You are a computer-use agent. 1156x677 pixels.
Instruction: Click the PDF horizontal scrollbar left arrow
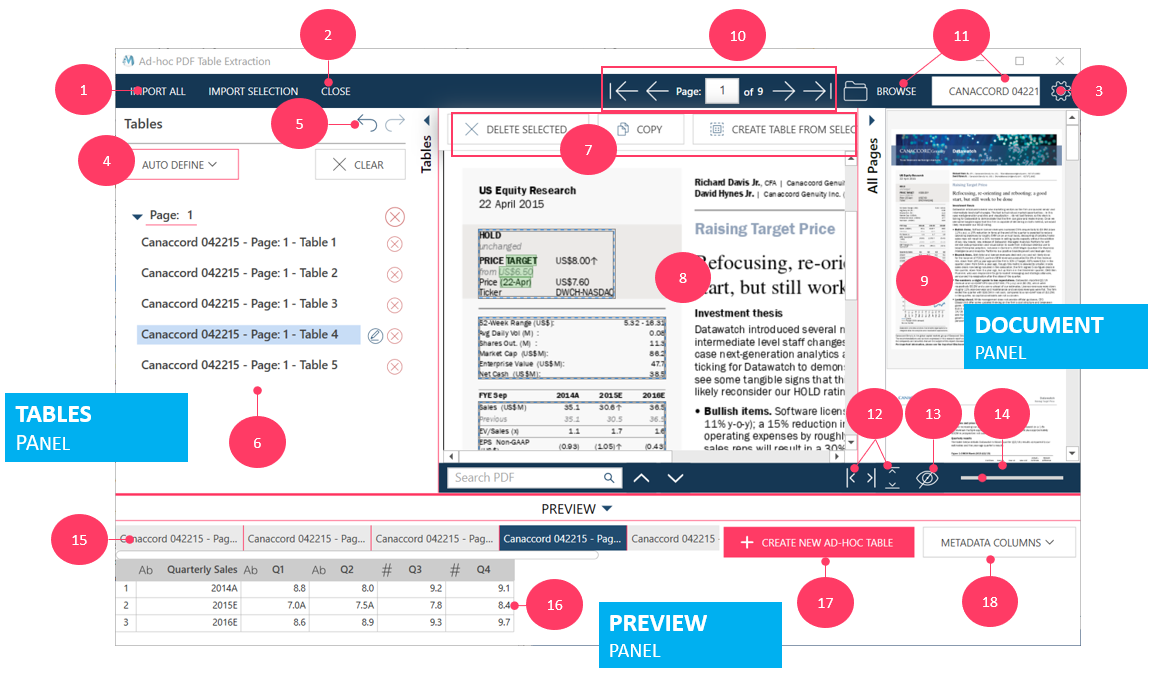click(452, 456)
